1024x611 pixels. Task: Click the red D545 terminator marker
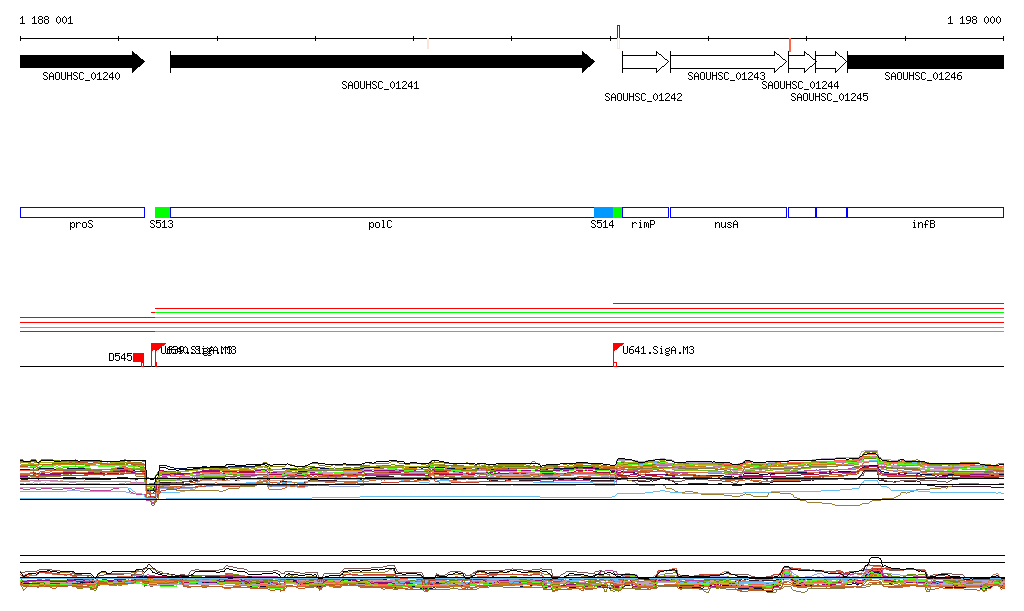[138, 358]
